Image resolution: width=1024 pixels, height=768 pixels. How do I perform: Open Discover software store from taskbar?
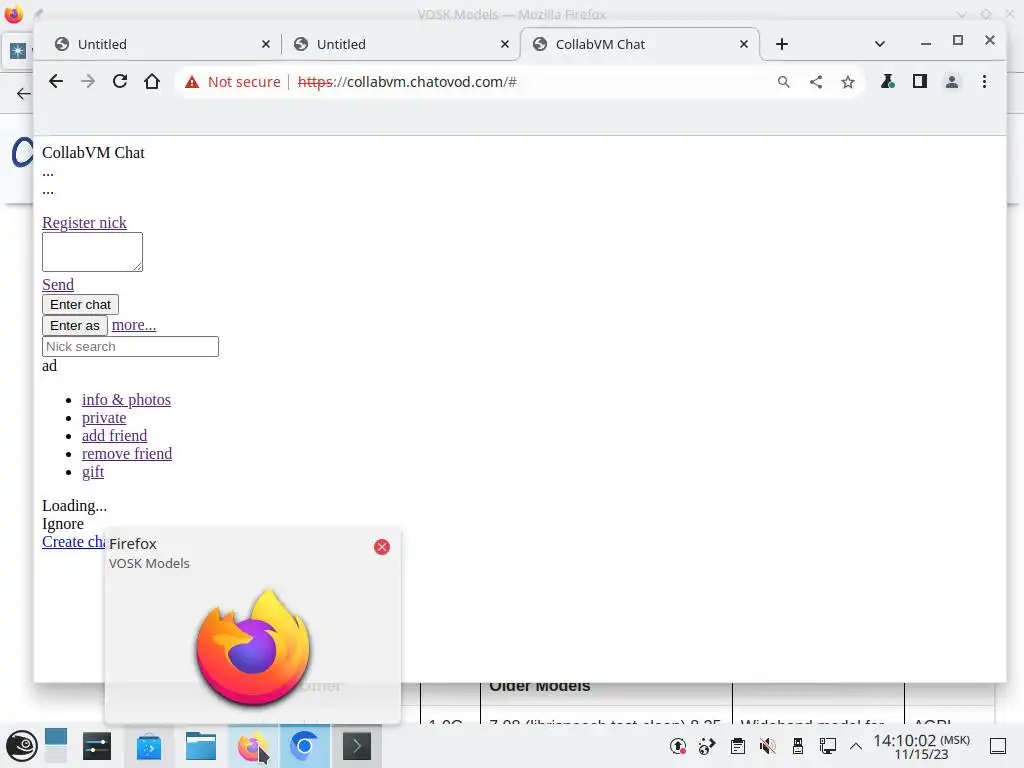[x=149, y=746]
